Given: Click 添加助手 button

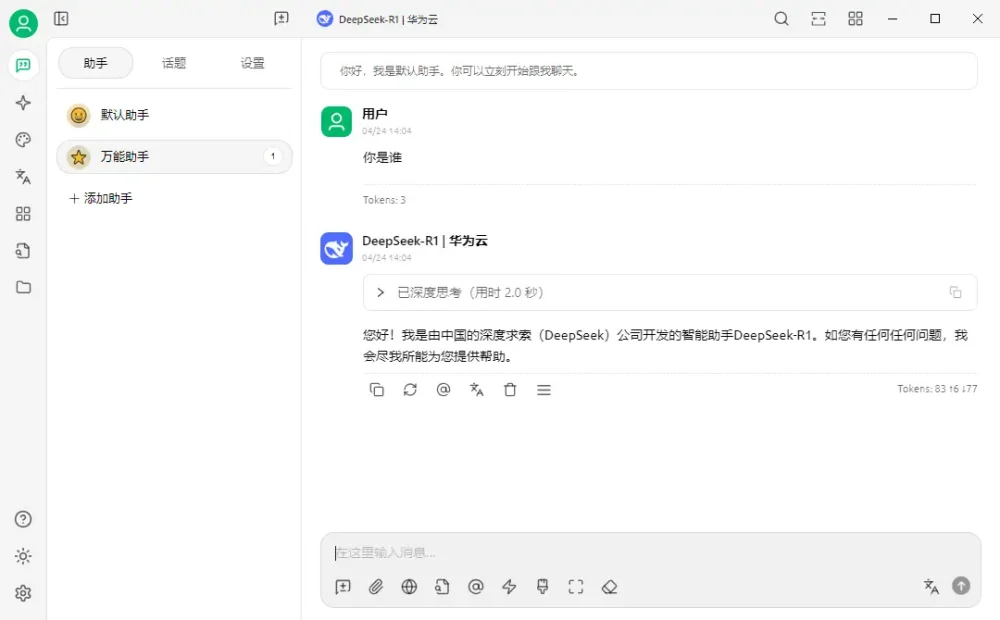Looking at the screenshot, I should click(101, 198).
